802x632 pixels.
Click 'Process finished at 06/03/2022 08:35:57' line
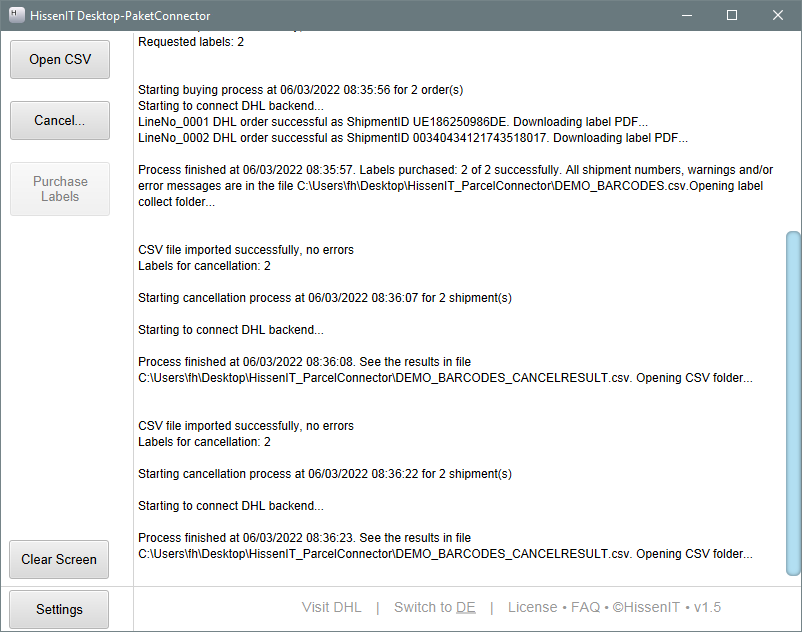[x=455, y=170]
